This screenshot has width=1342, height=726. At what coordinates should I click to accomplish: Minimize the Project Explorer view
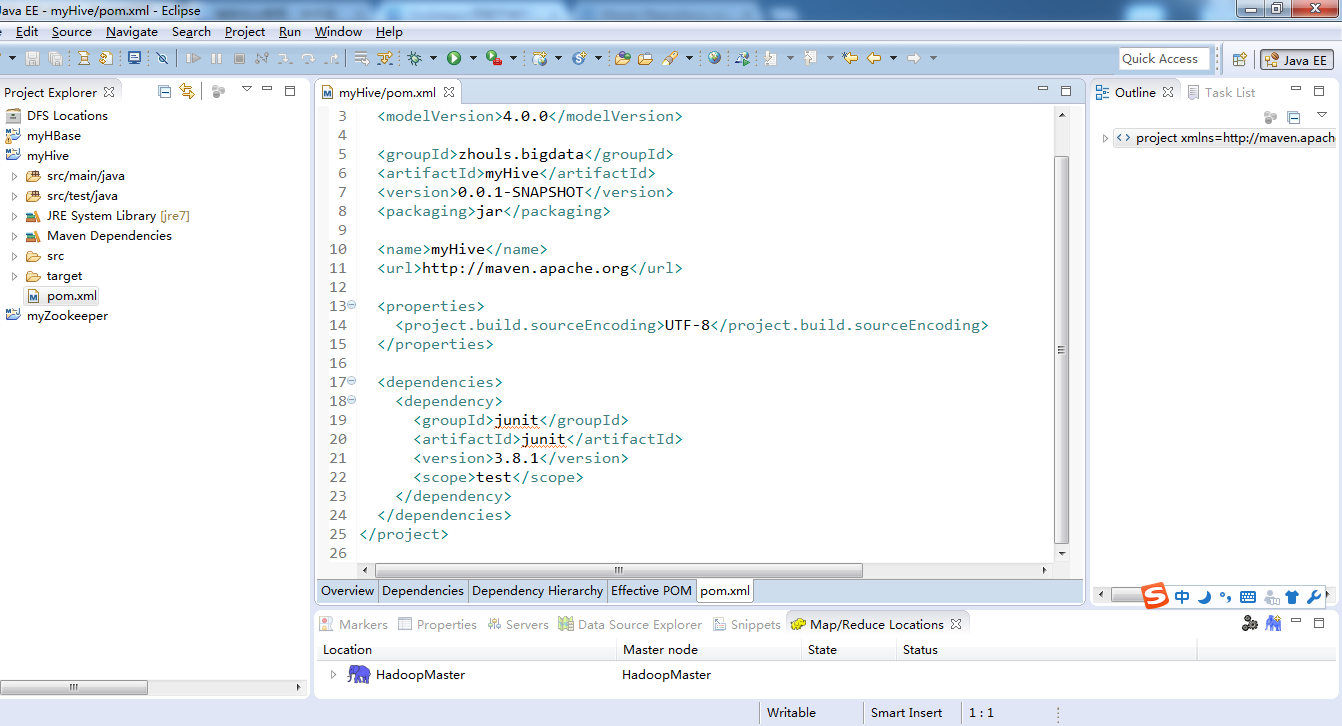(x=267, y=90)
